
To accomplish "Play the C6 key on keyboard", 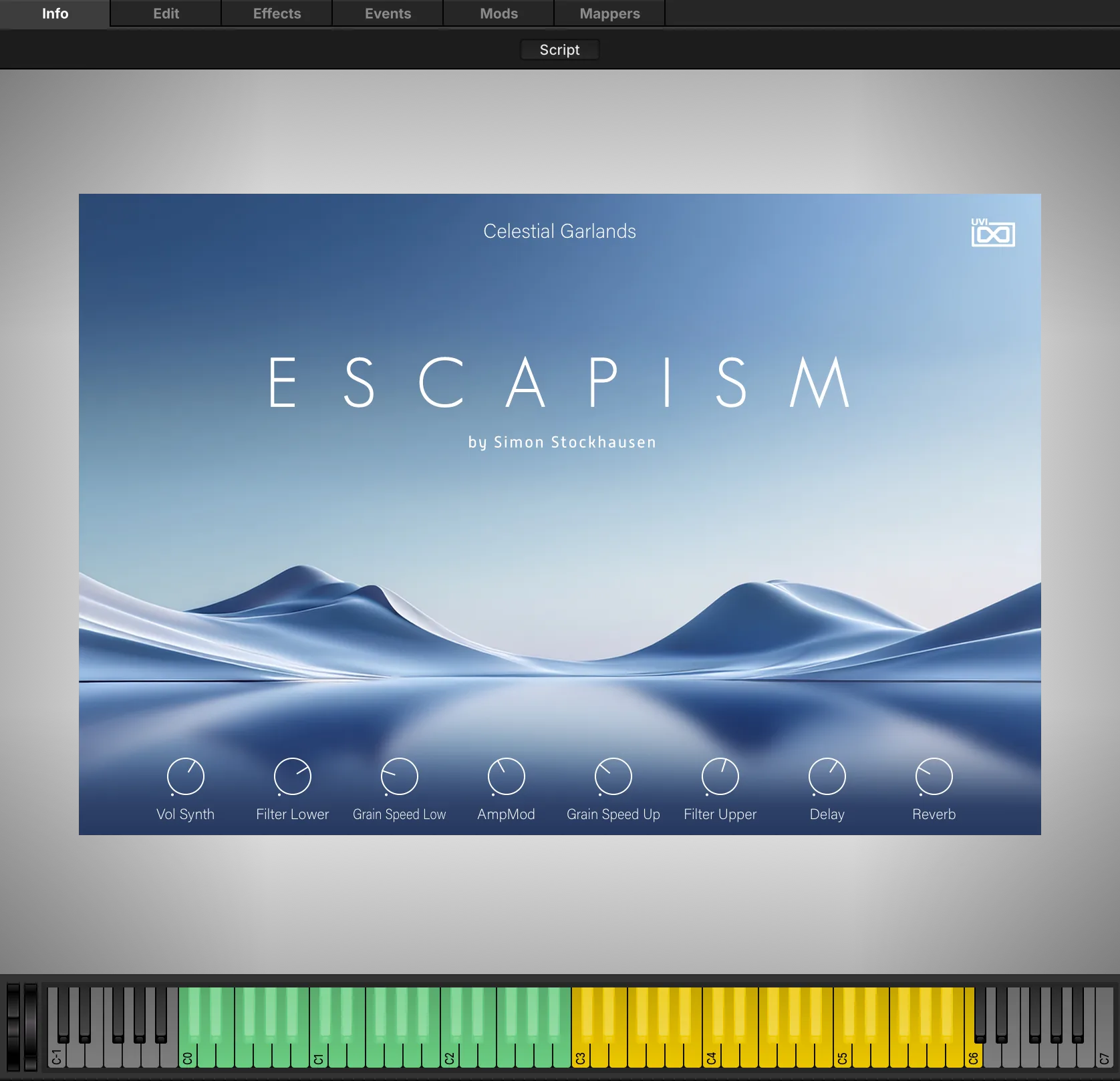I will pos(974,1056).
